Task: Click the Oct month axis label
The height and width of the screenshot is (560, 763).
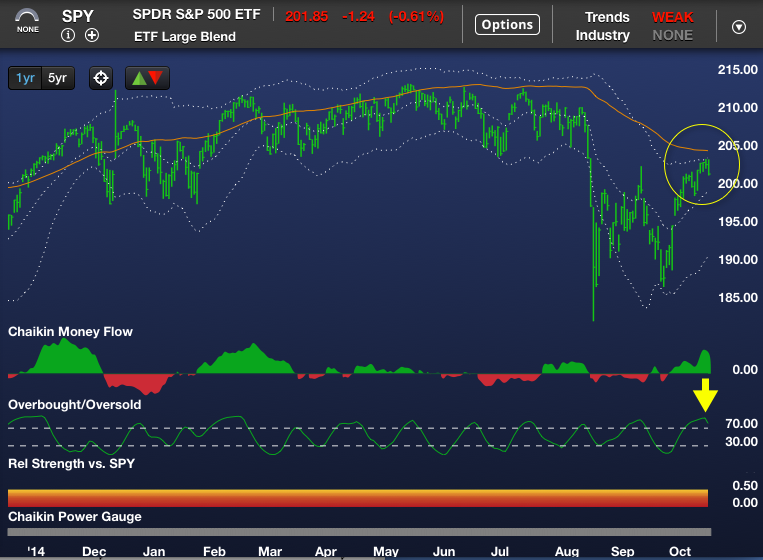Action: point(680,552)
